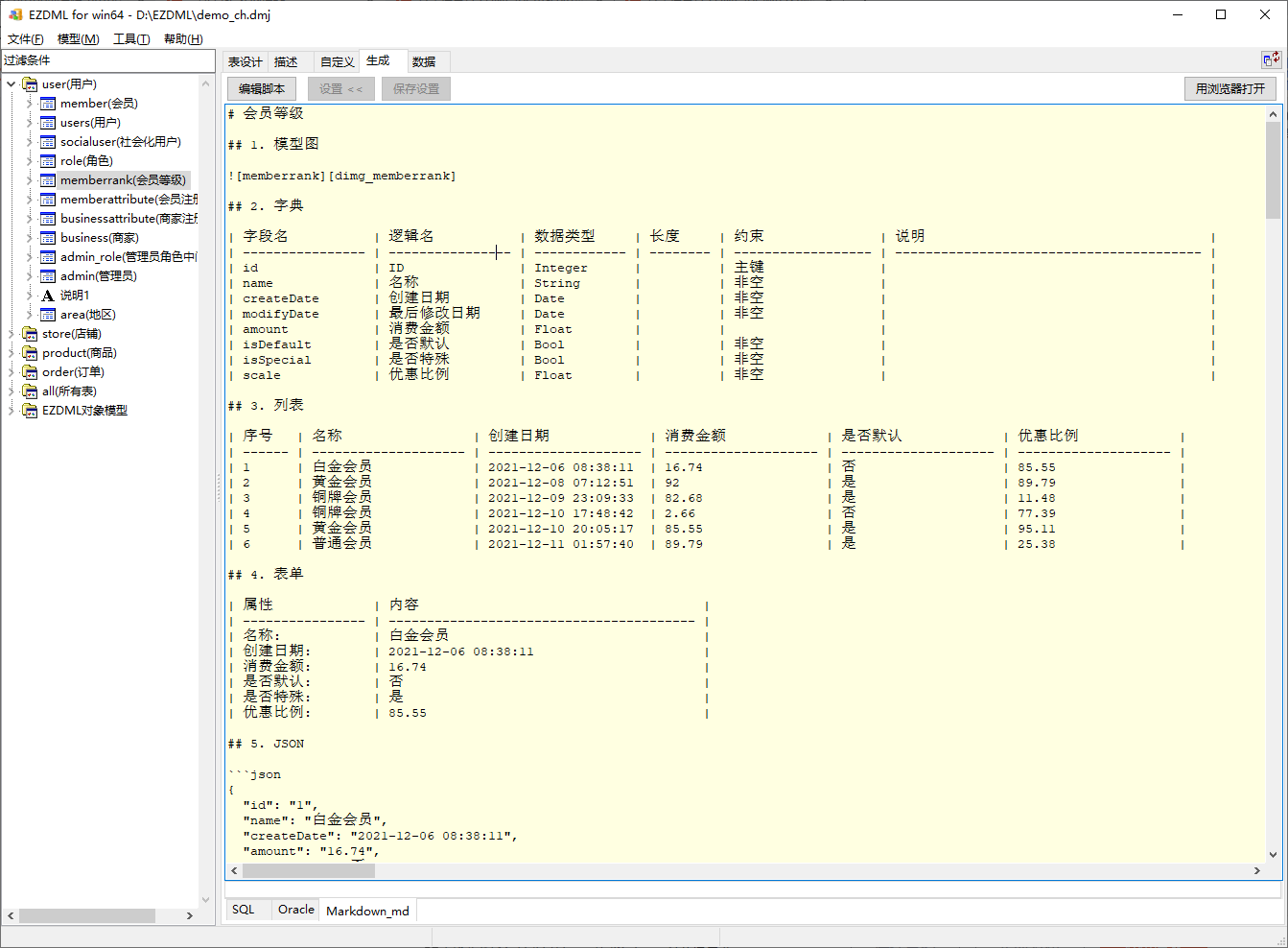Click the 设置 << button
The image size is (1288, 948).
pyautogui.click(x=341, y=89)
